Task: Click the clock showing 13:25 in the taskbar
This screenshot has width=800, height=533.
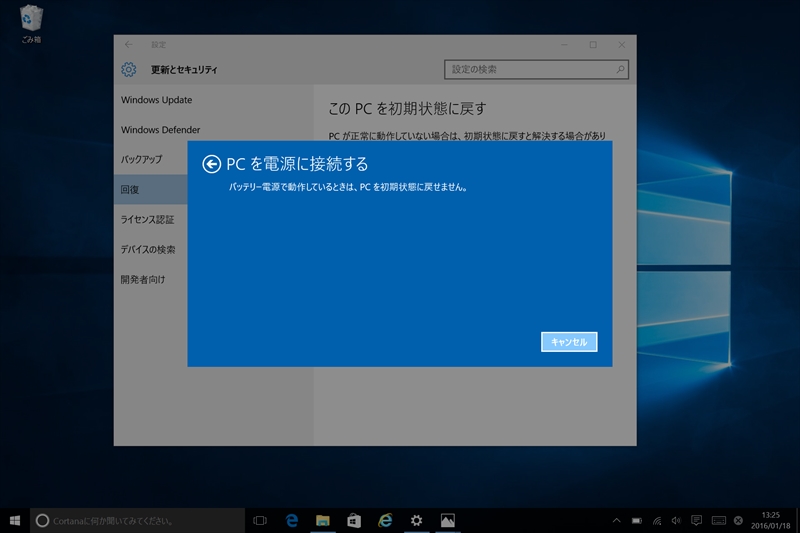Action: tap(770, 520)
